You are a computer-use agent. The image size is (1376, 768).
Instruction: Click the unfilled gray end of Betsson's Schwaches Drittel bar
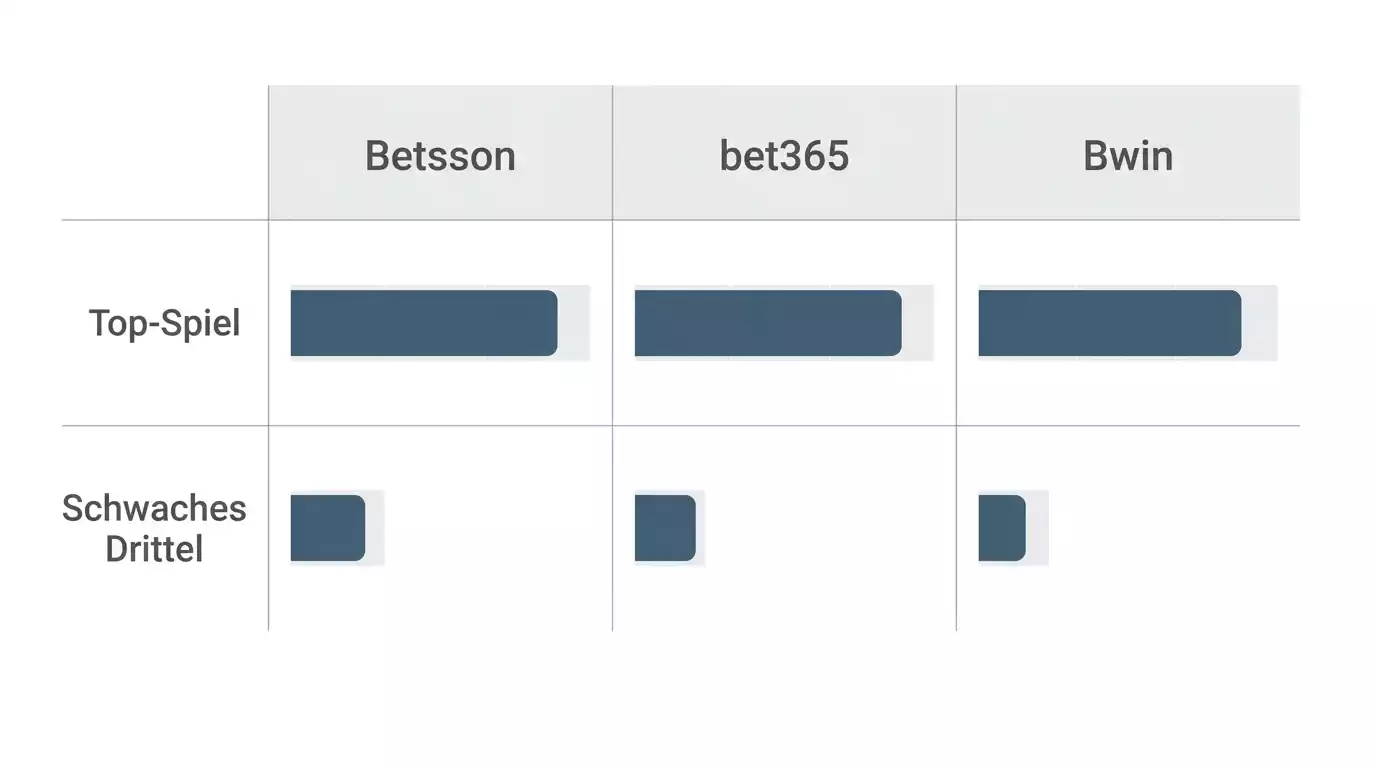(x=375, y=528)
